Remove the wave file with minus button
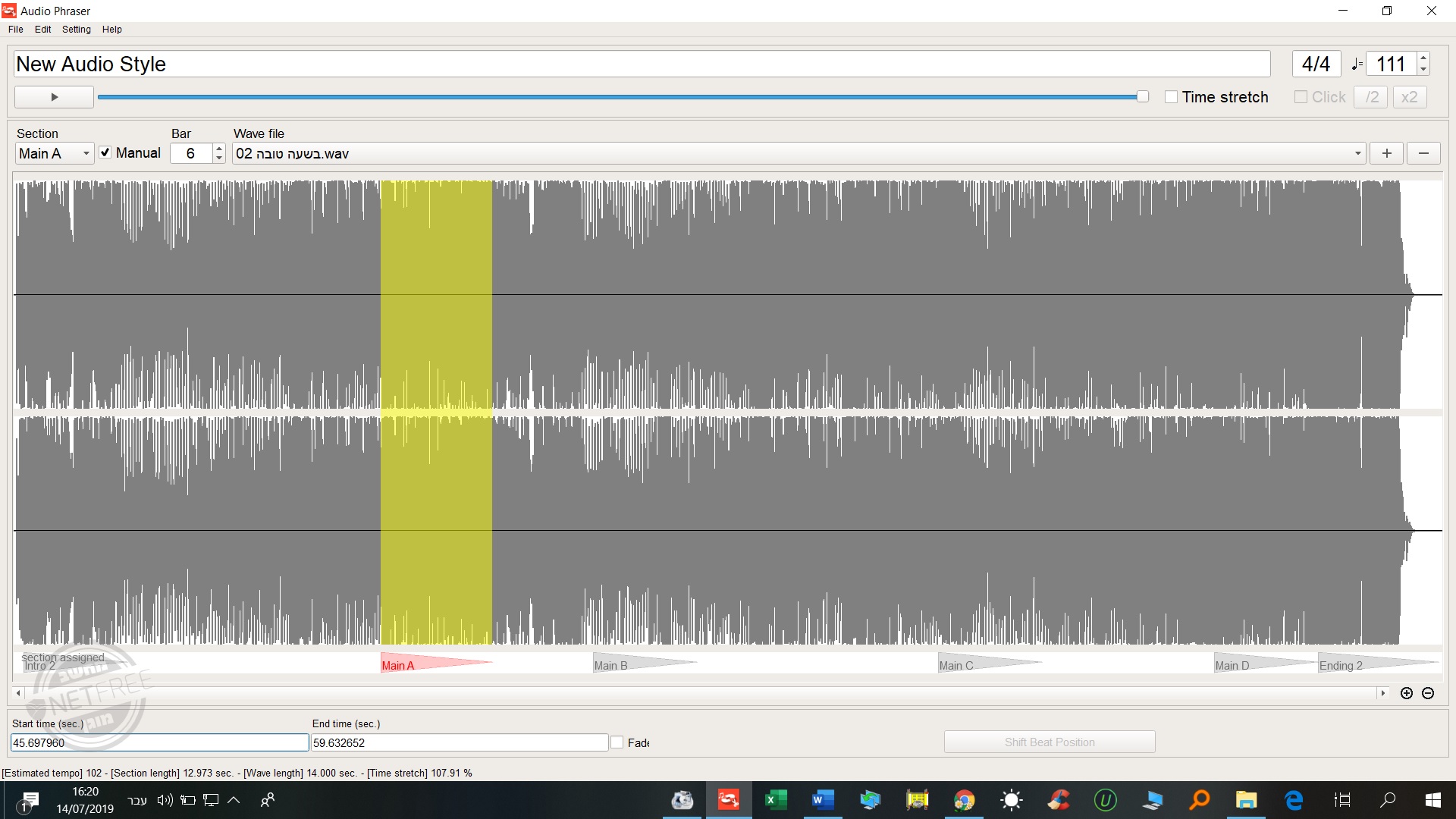Screen dimensions: 1456x819 click(x=1423, y=153)
